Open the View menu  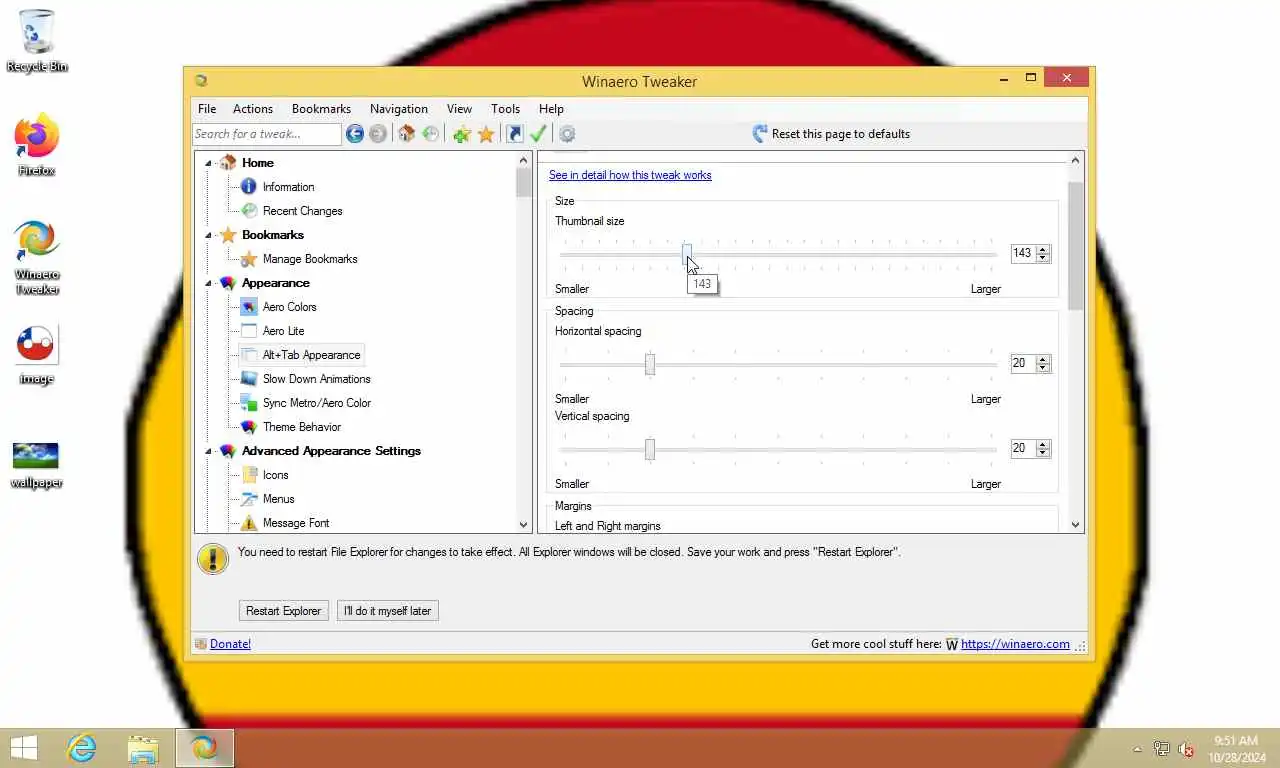coord(459,109)
